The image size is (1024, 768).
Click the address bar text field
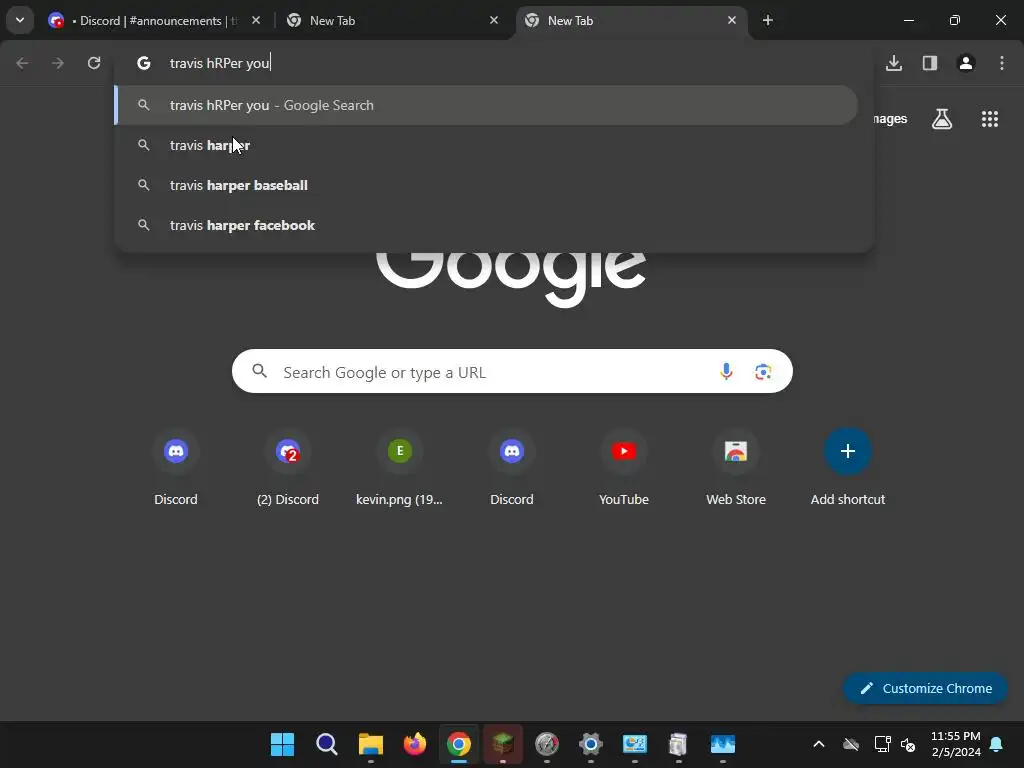[494, 63]
